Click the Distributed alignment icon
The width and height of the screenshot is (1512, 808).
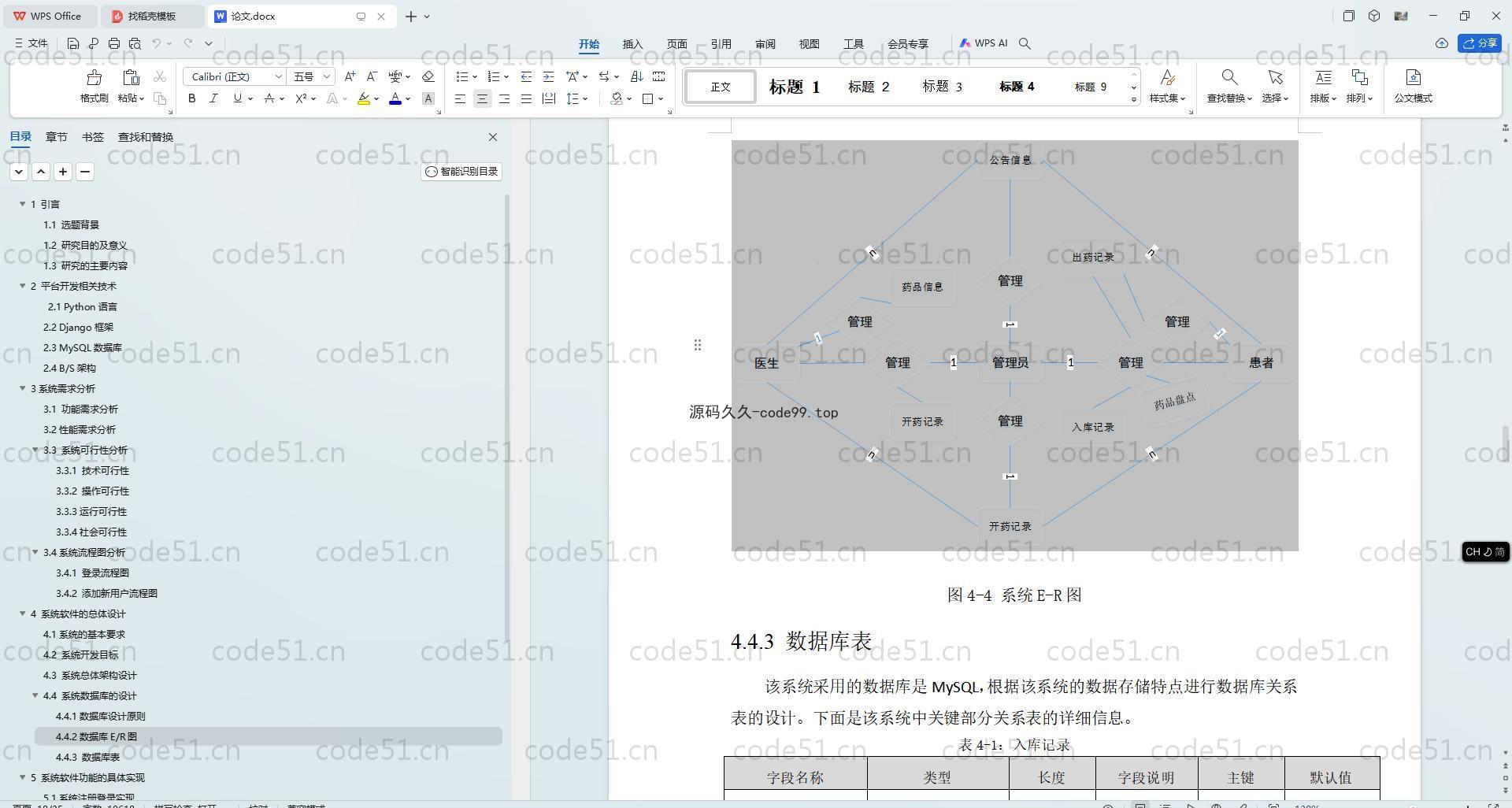[x=548, y=98]
